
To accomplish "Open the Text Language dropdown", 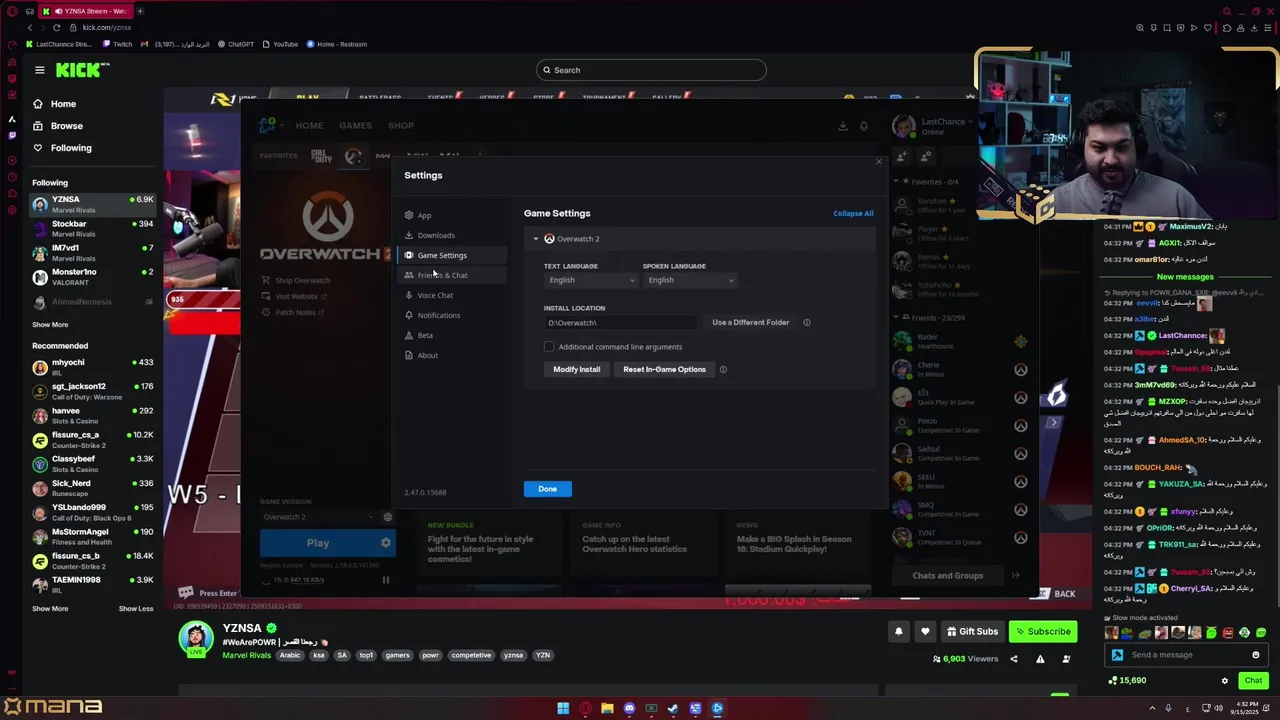I will 590,280.
